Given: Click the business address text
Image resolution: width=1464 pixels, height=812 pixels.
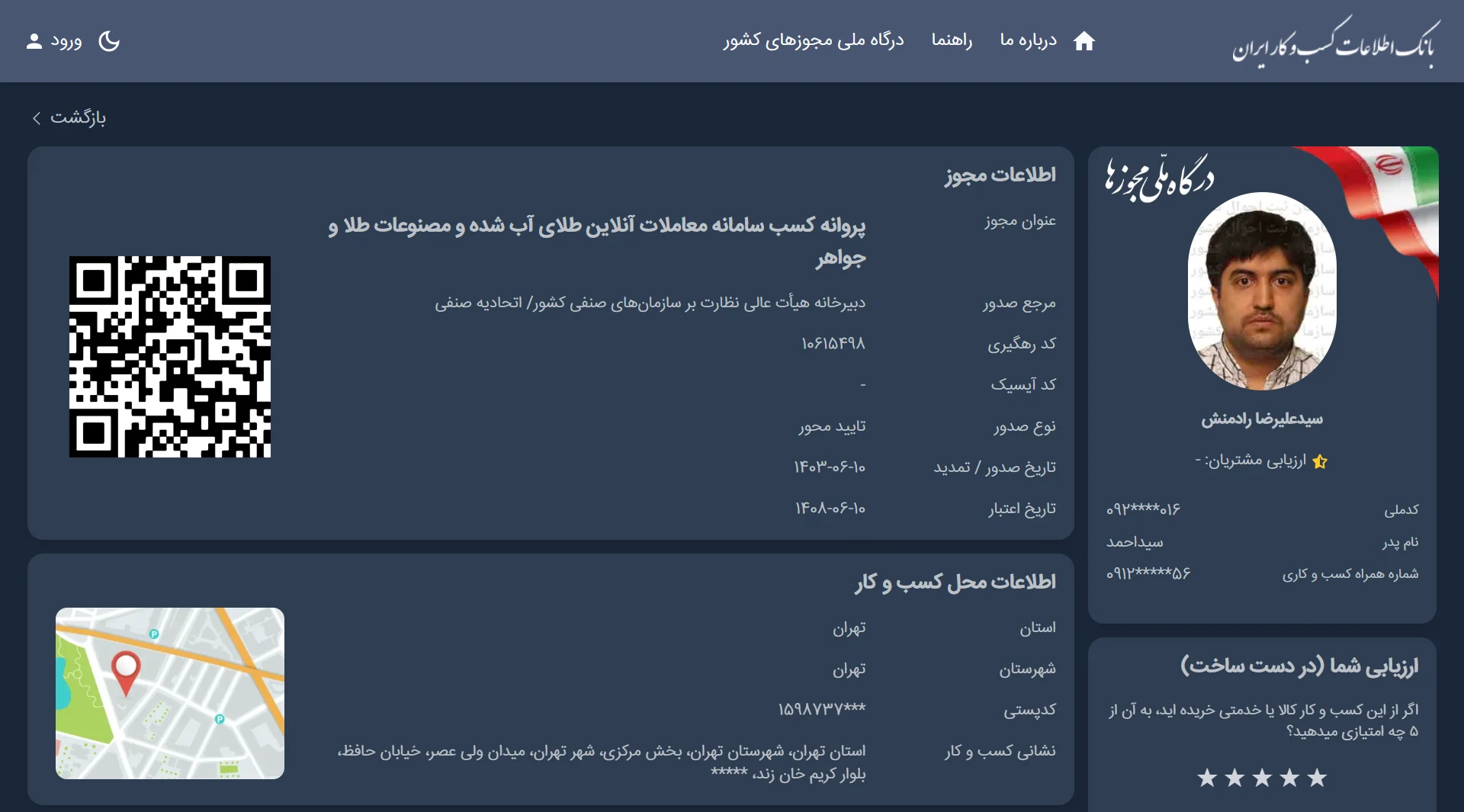Looking at the screenshot, I should [x=602, y=762].
